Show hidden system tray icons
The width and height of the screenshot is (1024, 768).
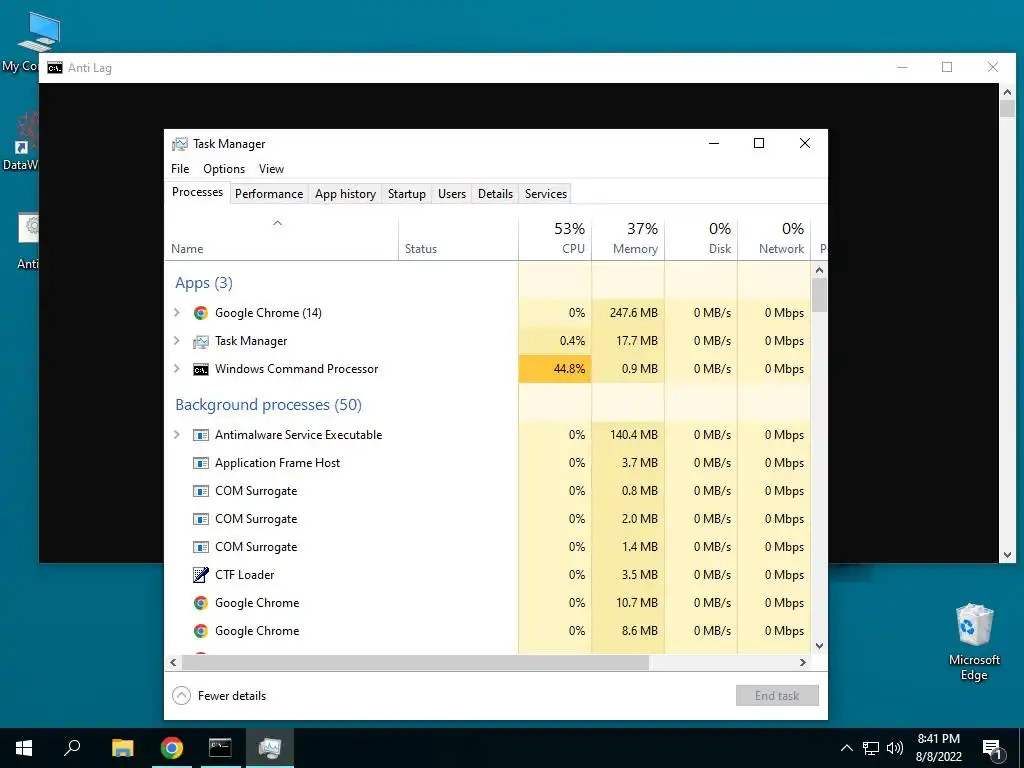pos(846,748)
